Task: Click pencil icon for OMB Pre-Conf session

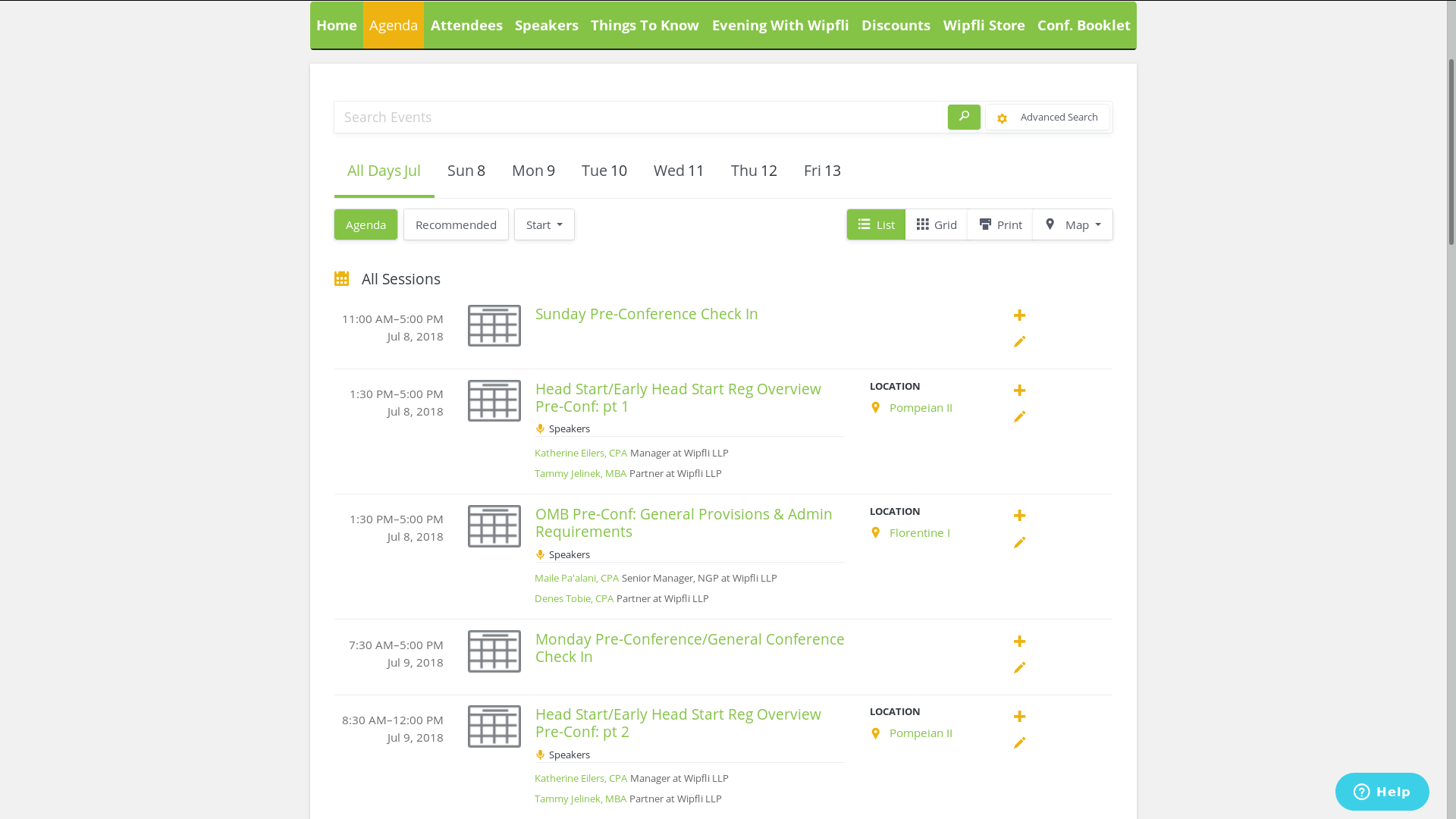Action: coord(1020,543)
